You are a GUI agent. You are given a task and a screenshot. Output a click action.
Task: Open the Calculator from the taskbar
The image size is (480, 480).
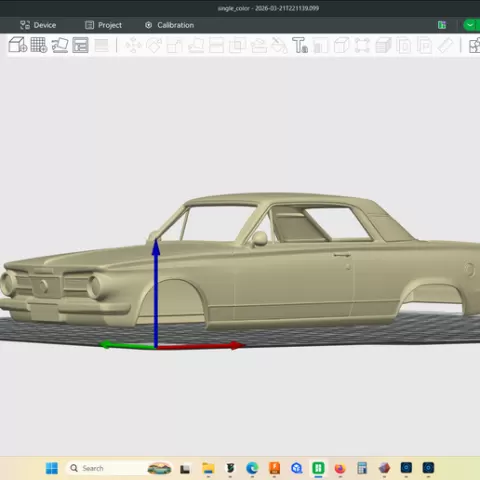(x=362, y=468)
